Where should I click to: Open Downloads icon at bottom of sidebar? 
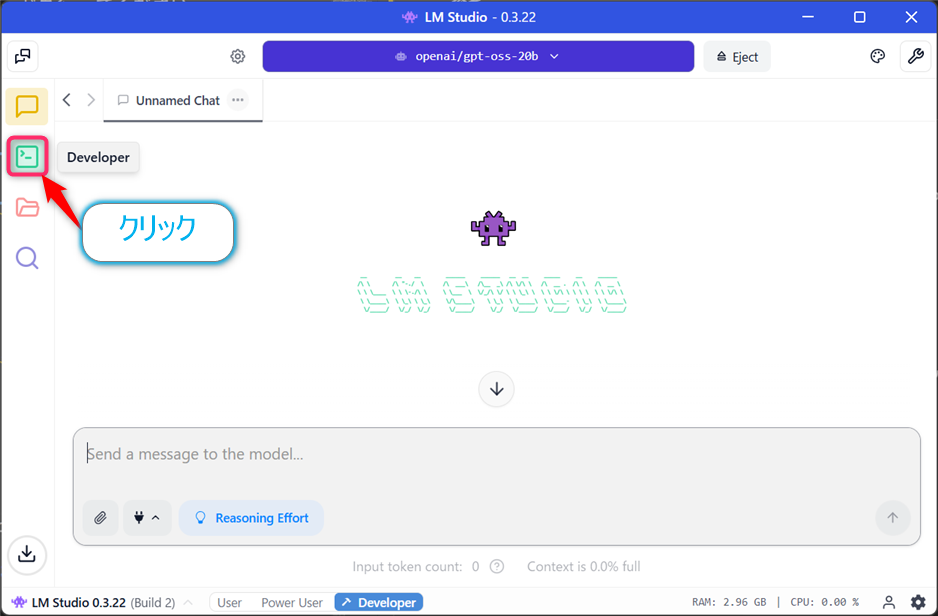tap(27, 554)
